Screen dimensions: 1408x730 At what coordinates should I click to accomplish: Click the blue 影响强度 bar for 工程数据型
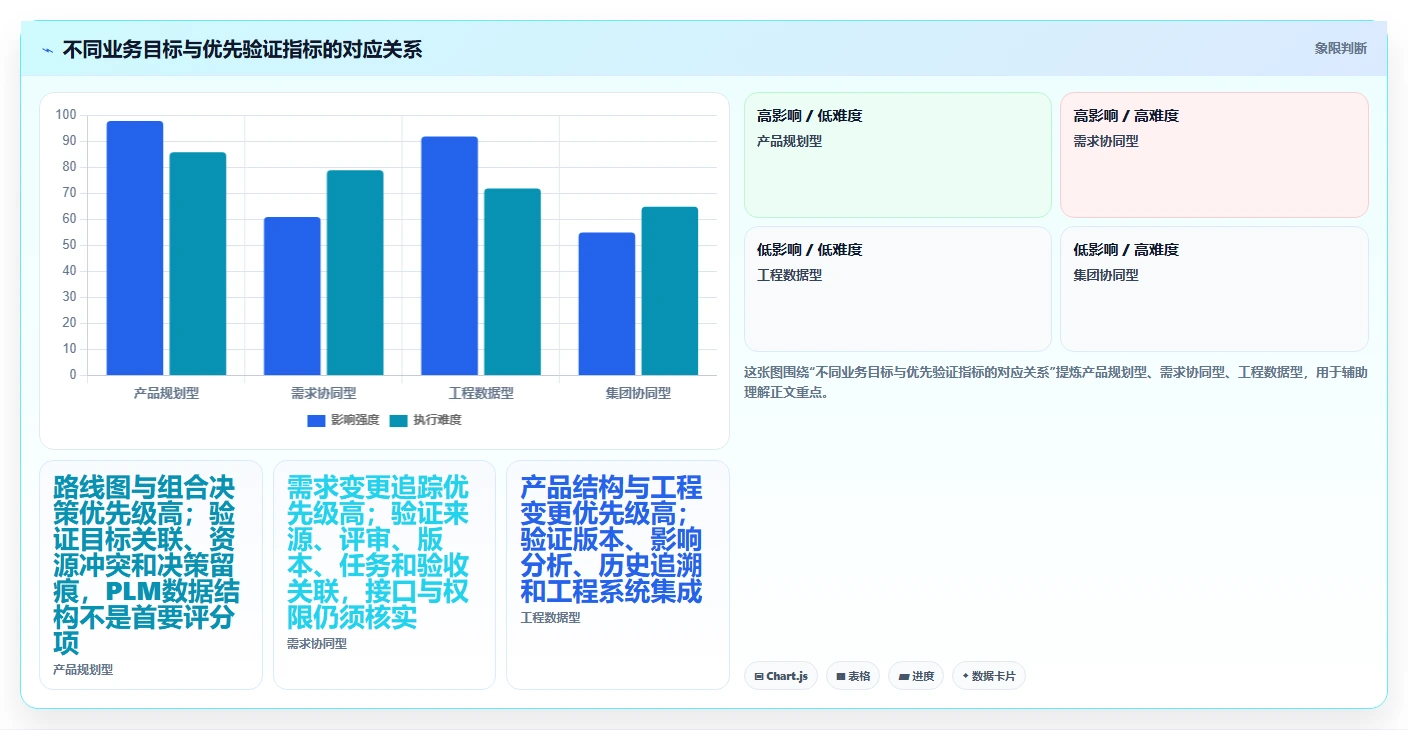pyautogui.click(x=449, y=256)
